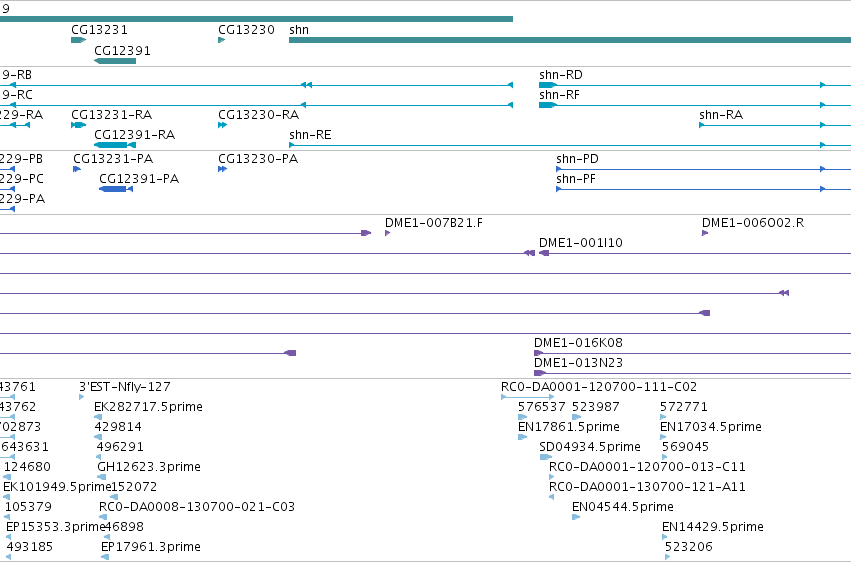Click the CG13231-PA protein arrow glyph
Screen dimensions: 851x562
tap(77, 169)
